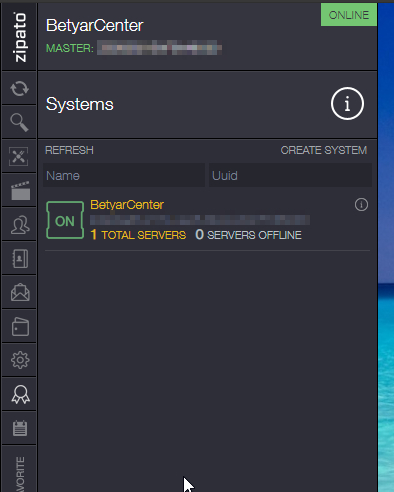Open the clapperboard scenes sidebar icon
The image size is (394, 492).
click(x=20, y=190)
